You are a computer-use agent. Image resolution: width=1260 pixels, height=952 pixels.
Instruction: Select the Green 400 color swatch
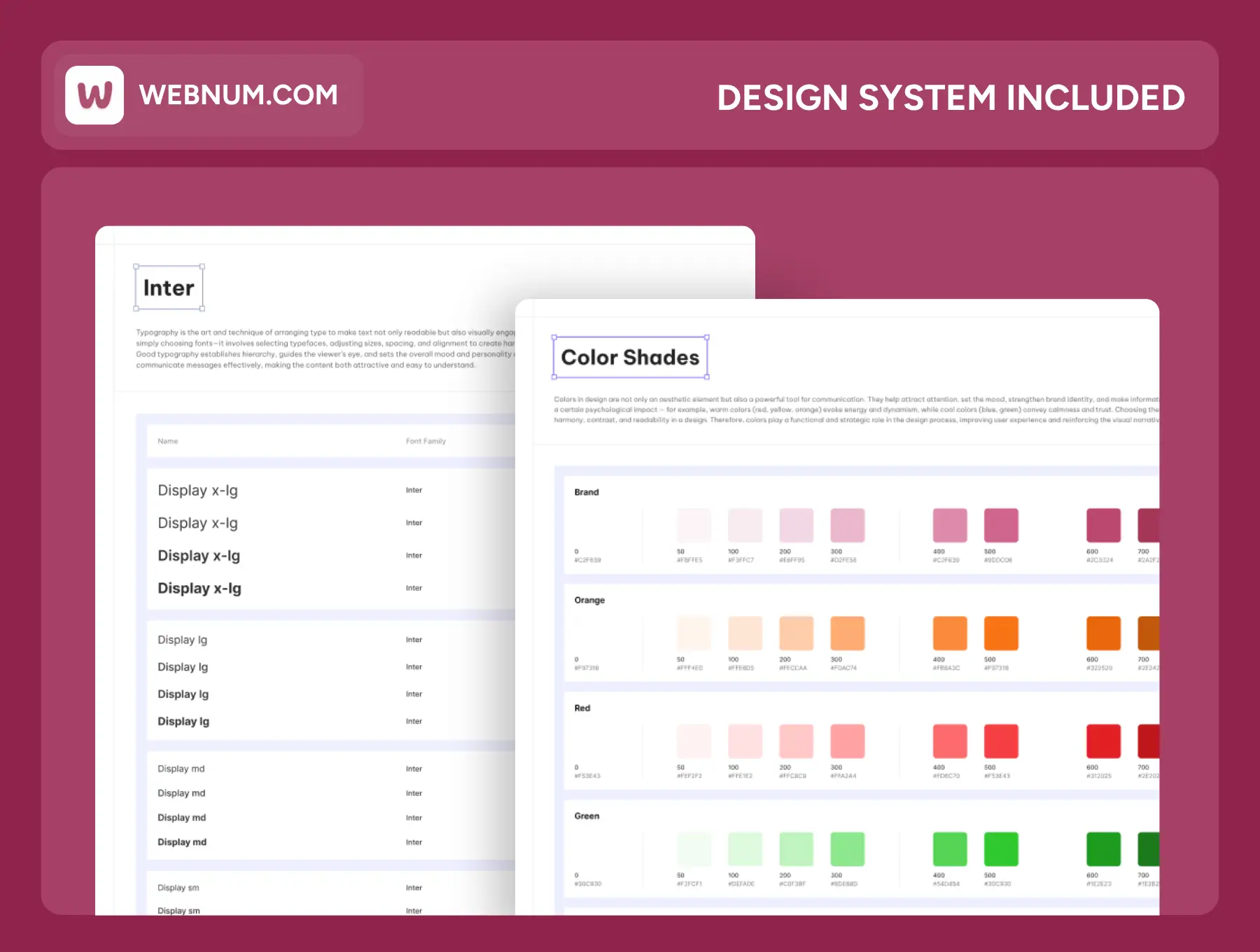tap(949, 849)
